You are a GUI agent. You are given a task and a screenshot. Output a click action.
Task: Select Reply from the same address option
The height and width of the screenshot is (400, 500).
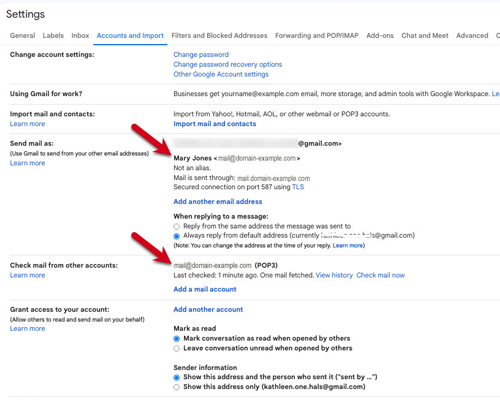177,227
